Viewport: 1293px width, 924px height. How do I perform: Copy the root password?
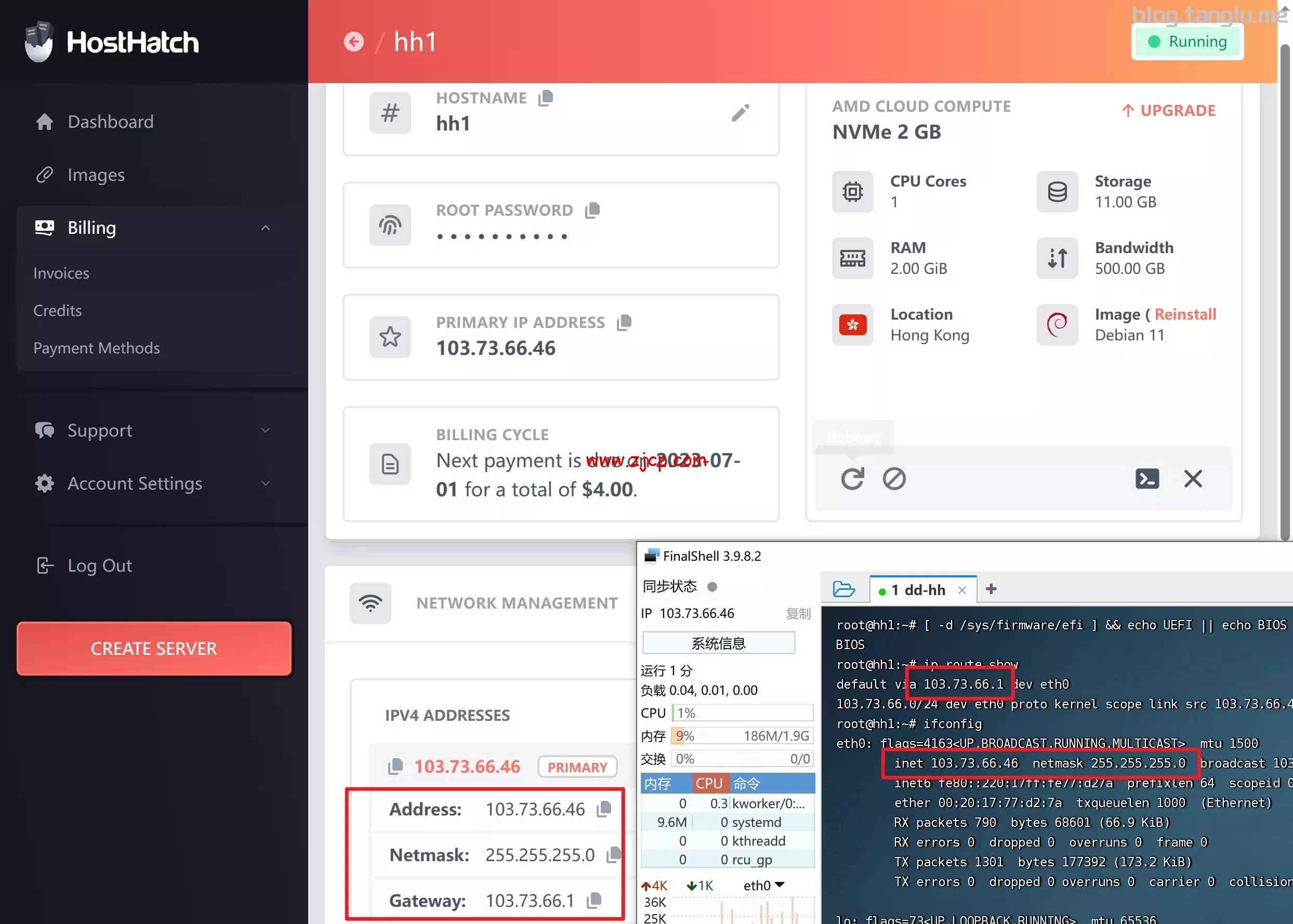click(x=592, y=210)
